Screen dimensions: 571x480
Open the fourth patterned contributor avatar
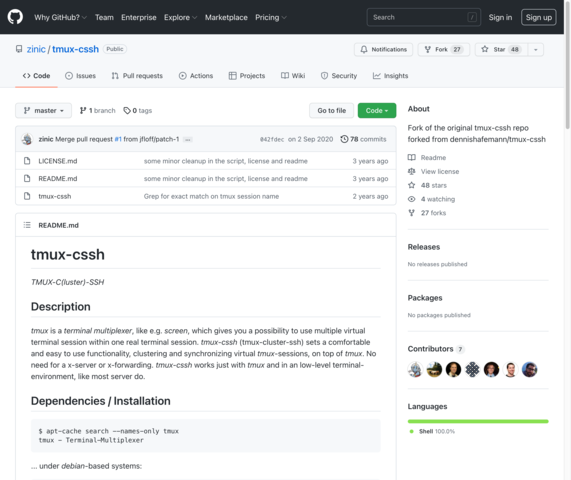click(472, 369)
